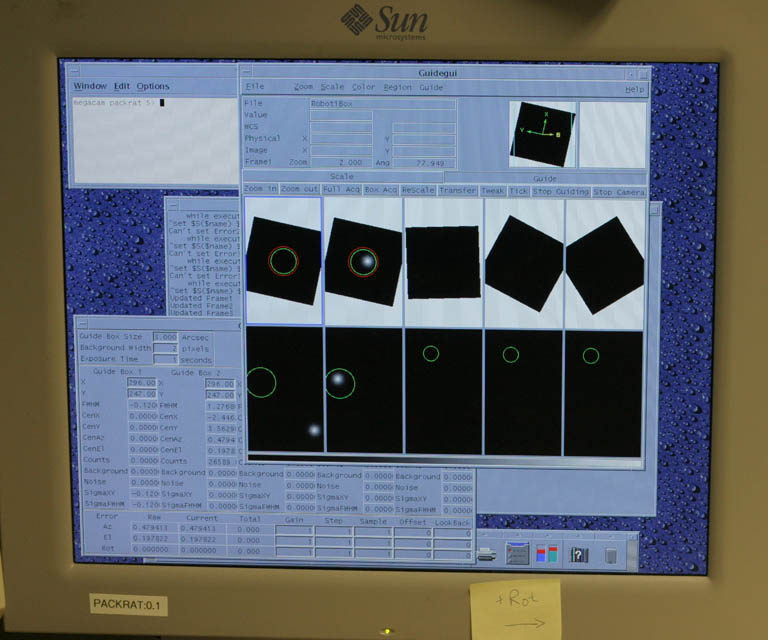The width and height of the screenshot is (768, 640).
Task: Open the Help menu in Guidegui
Action: click(x=634, y=89)
